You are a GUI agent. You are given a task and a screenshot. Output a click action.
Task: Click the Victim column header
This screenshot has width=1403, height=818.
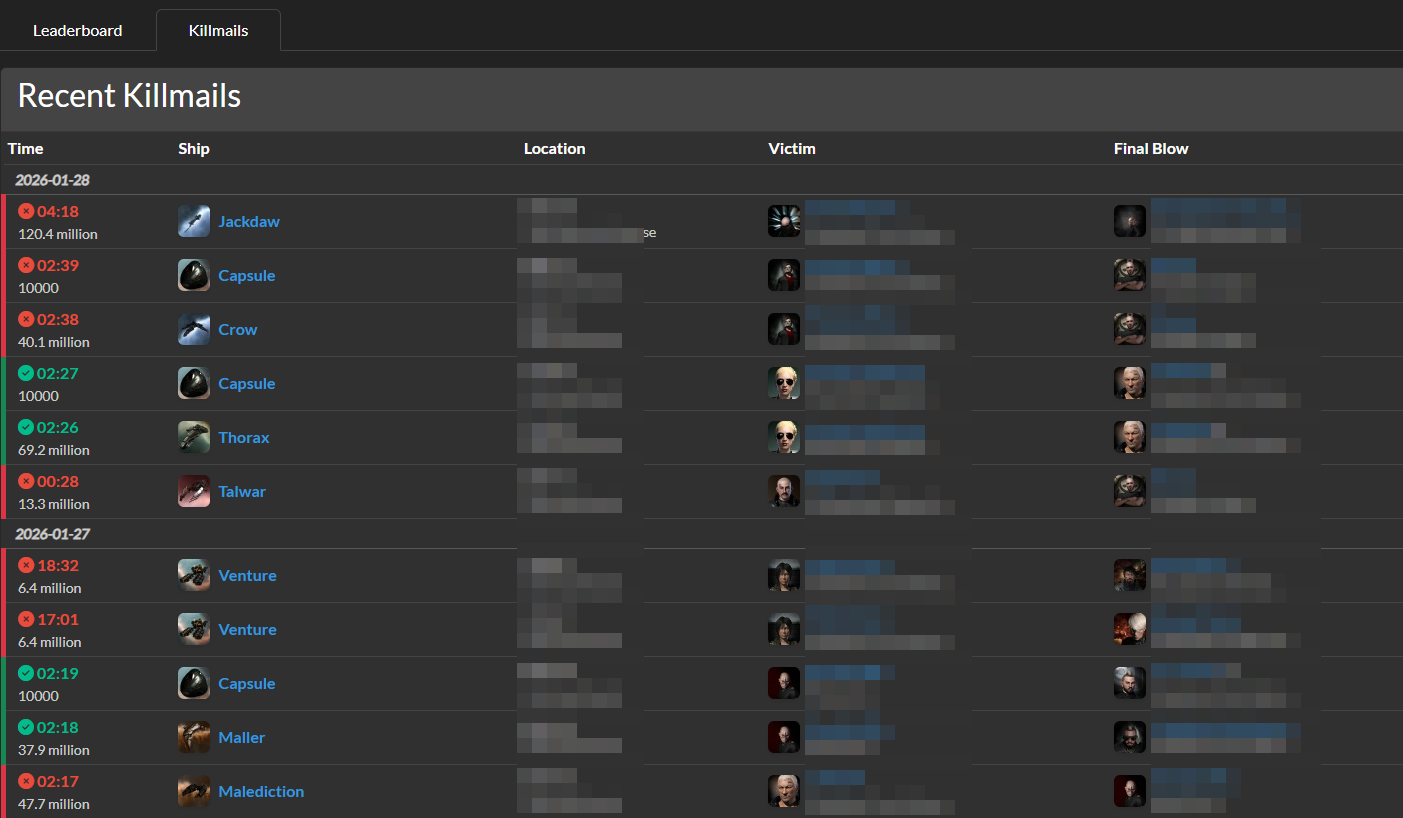tap(792, 148)
